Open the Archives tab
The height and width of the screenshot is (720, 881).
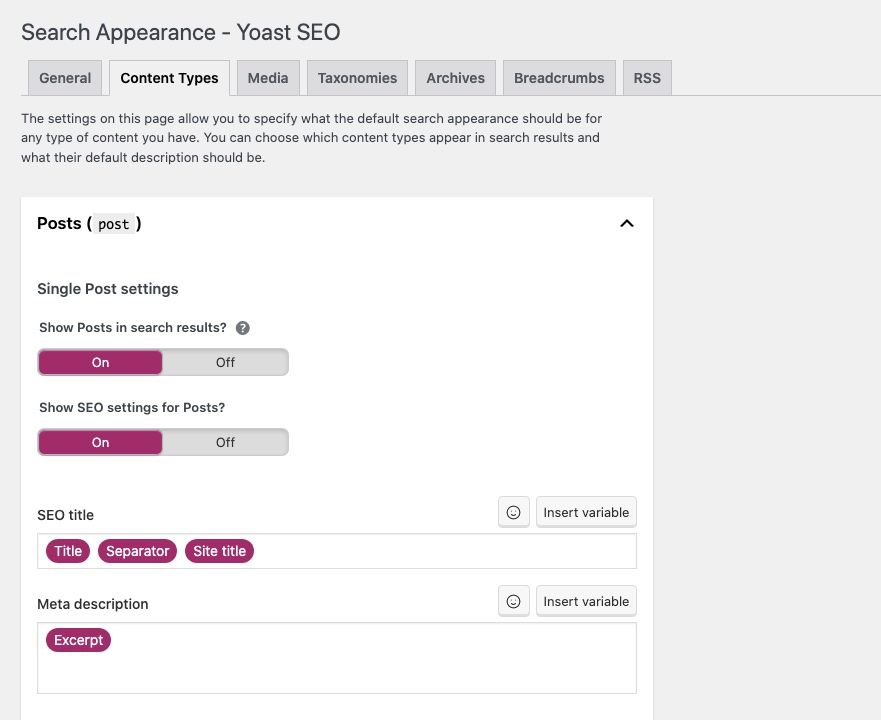pos(455,78)
